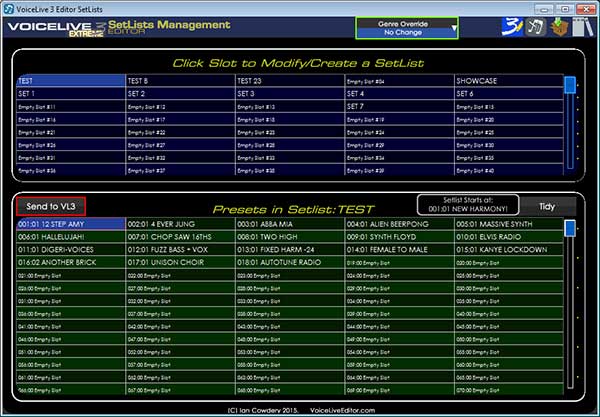Pick the ABBA MIA preset
The width and height of the screenshot is (600, 417).
click(x=288, y=224)
